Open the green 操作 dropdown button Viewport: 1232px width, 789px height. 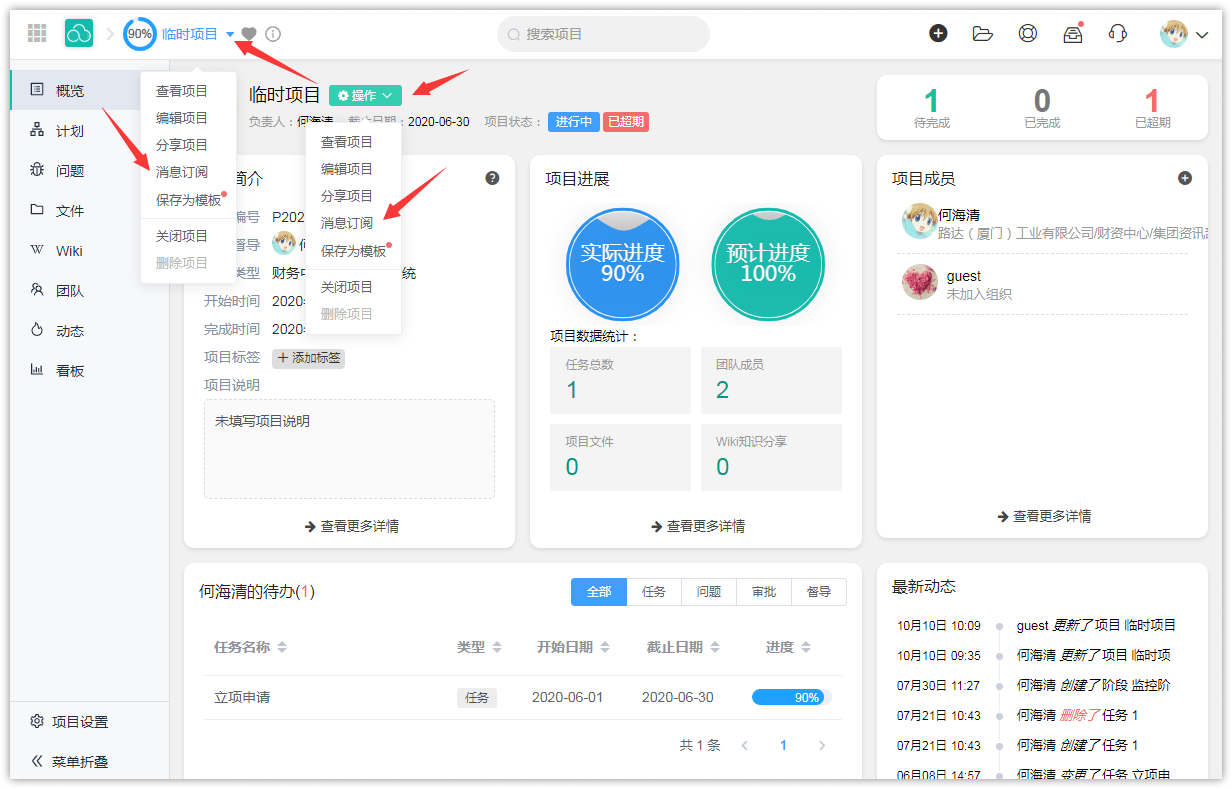click(x=365, y=95)
